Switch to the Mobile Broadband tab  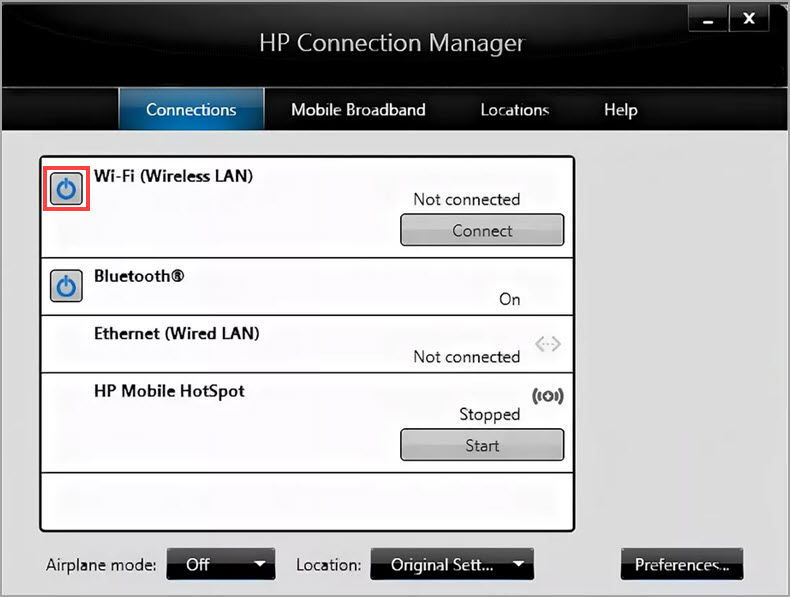point(358,109)
